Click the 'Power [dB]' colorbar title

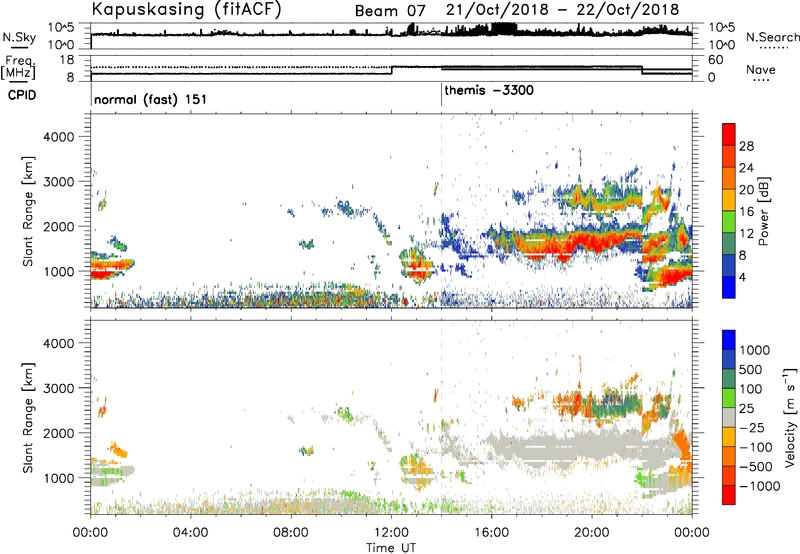click(x=763, y=211)
